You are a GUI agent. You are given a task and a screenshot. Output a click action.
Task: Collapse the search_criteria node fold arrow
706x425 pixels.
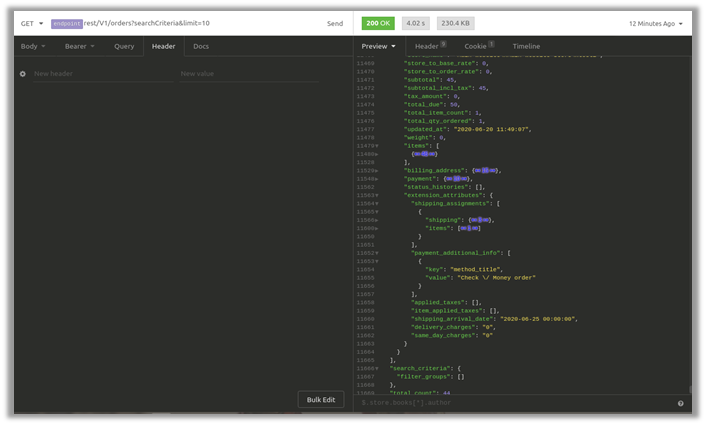click(x=376, y=368)
